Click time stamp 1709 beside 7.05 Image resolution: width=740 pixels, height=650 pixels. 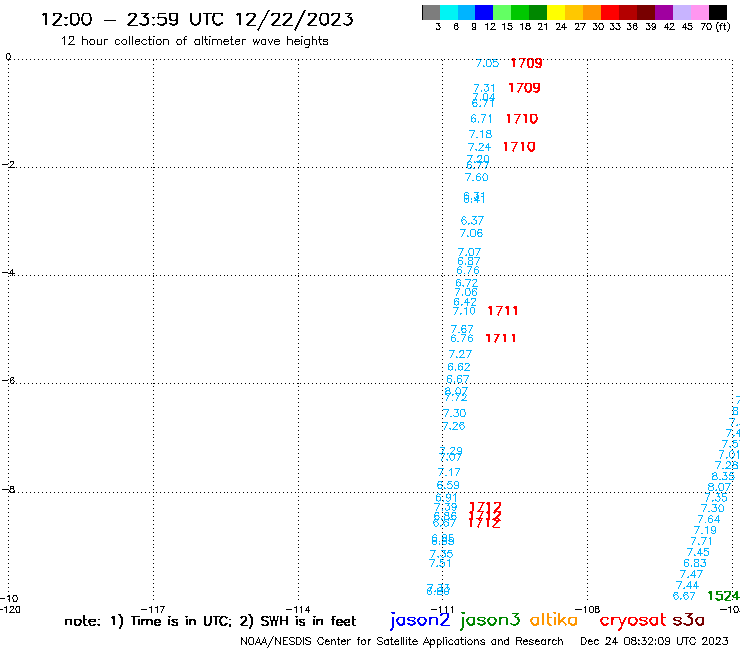(526, 63)
